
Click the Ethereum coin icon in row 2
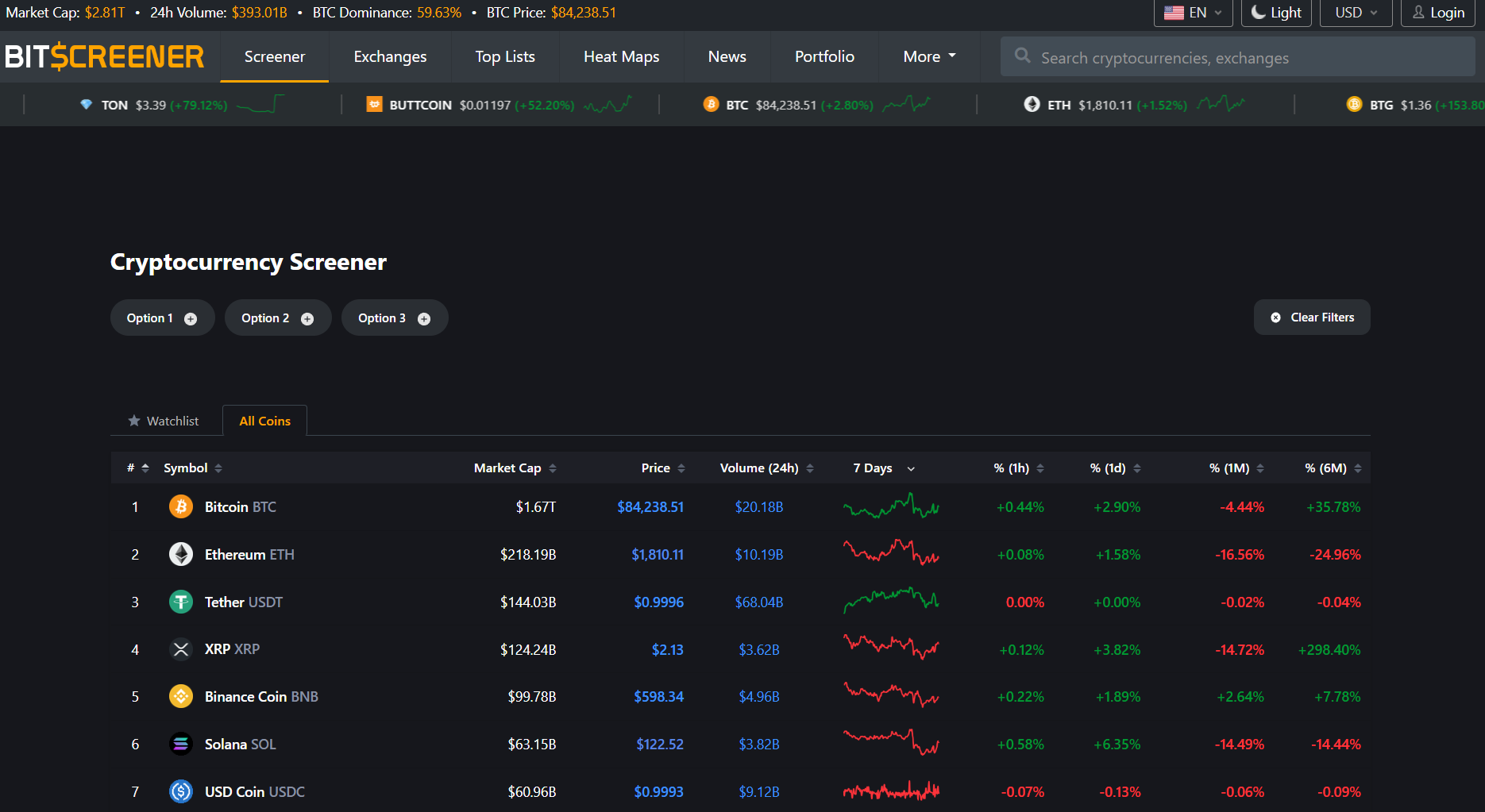(x=181, y=554)
